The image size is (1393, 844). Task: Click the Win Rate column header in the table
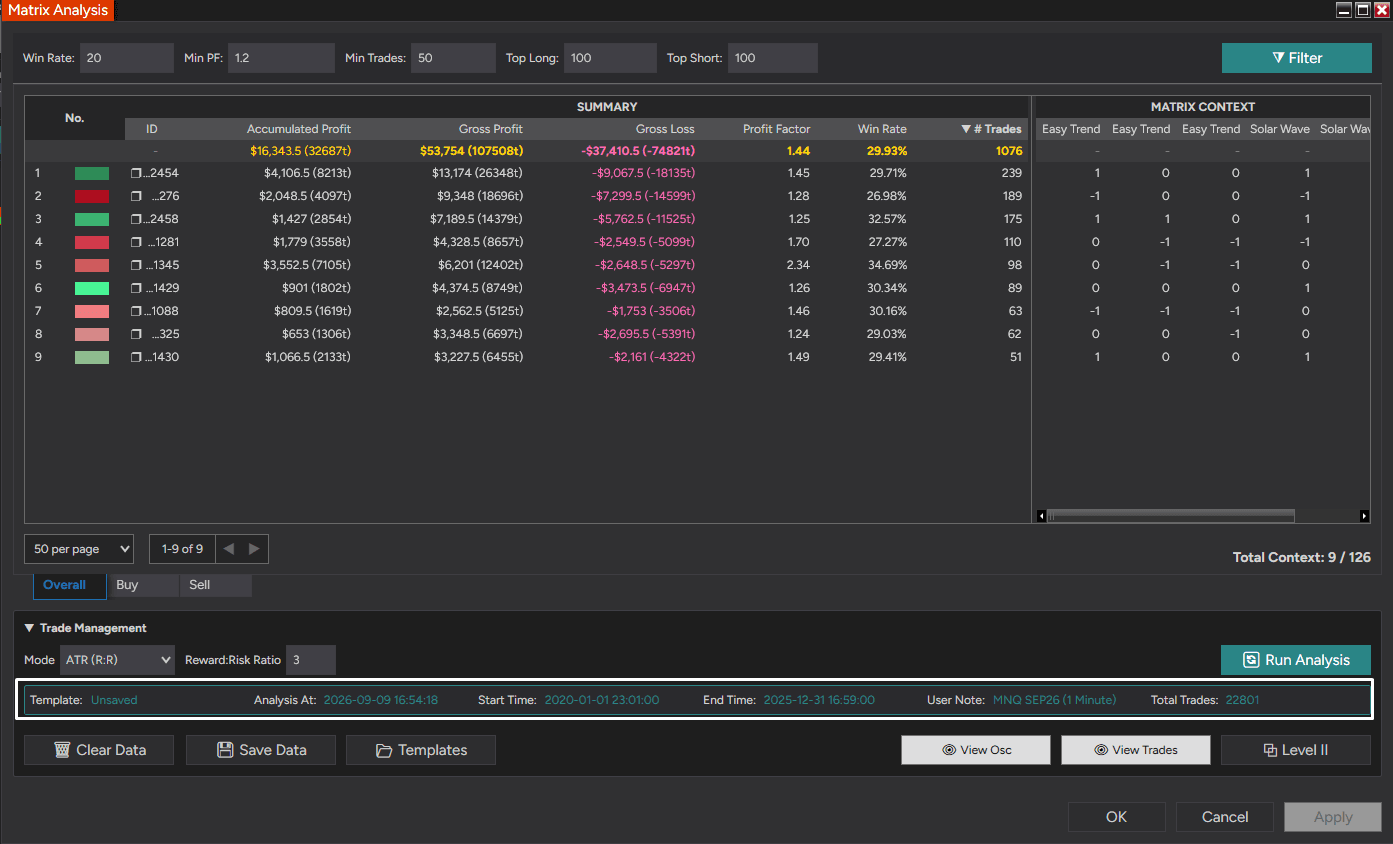coord(882,129)
